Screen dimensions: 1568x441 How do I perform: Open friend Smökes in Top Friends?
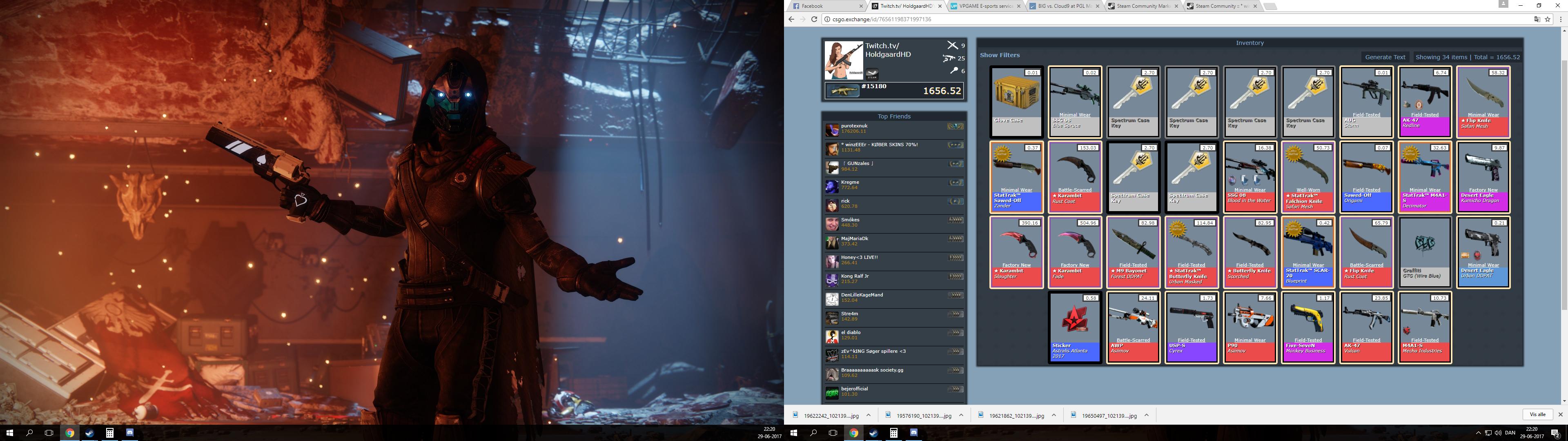894,224
